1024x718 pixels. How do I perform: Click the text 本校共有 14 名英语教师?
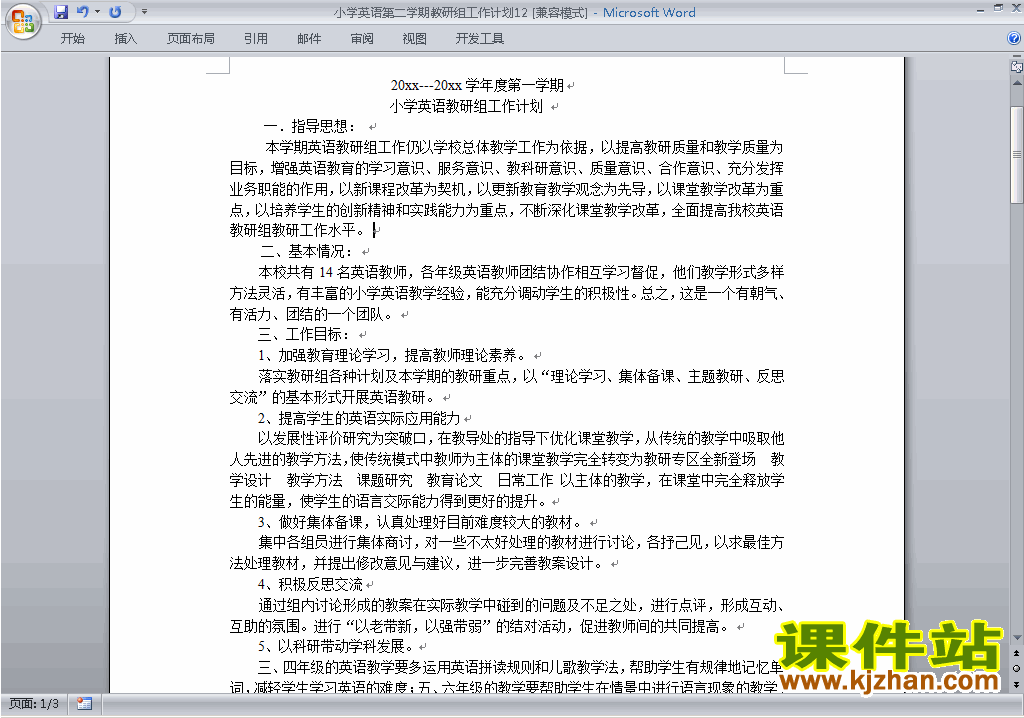pos(333,272)
